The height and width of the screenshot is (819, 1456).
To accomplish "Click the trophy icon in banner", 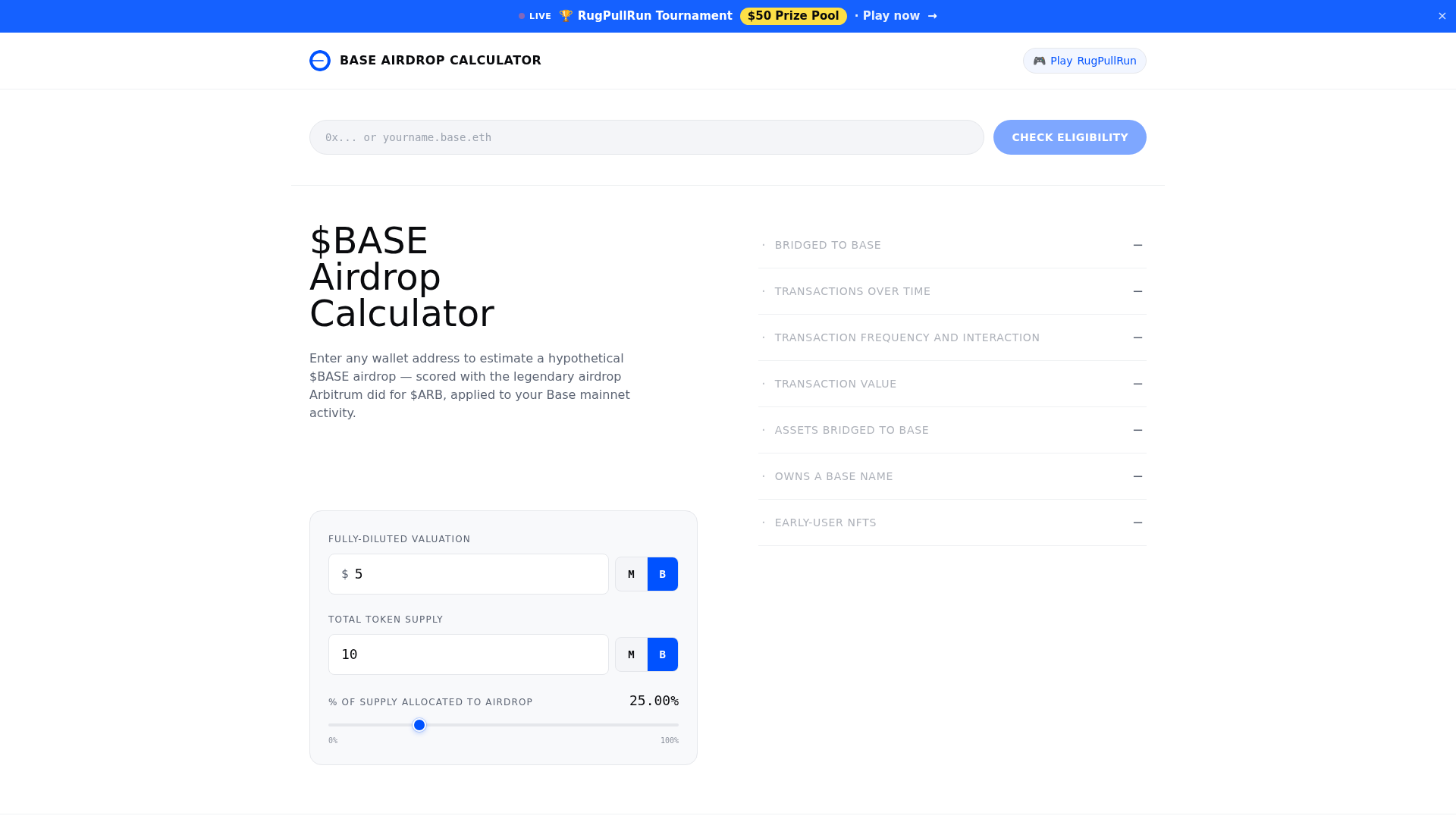I will (566, 16).
